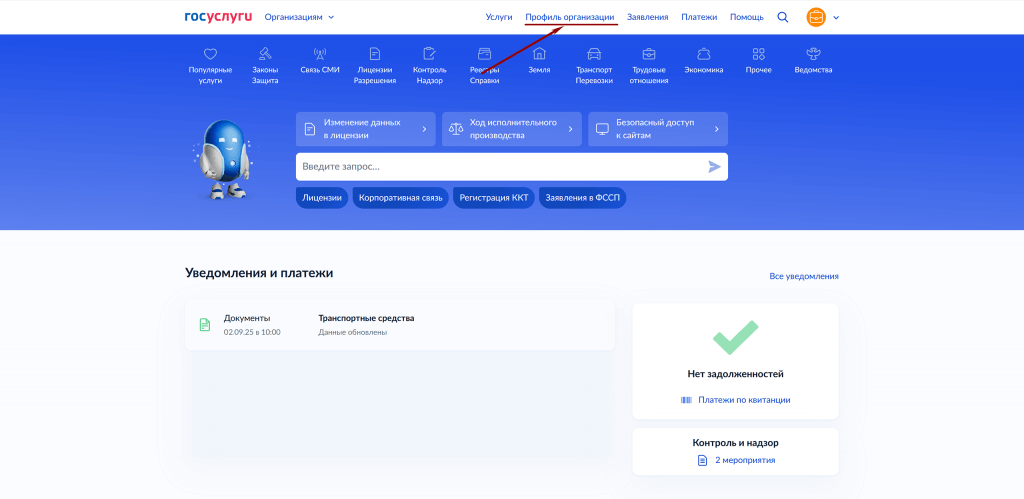Screen dimensions: 1024x499
Task: Open the Популярные услуги heart icon
Action: tap(210, 54)
